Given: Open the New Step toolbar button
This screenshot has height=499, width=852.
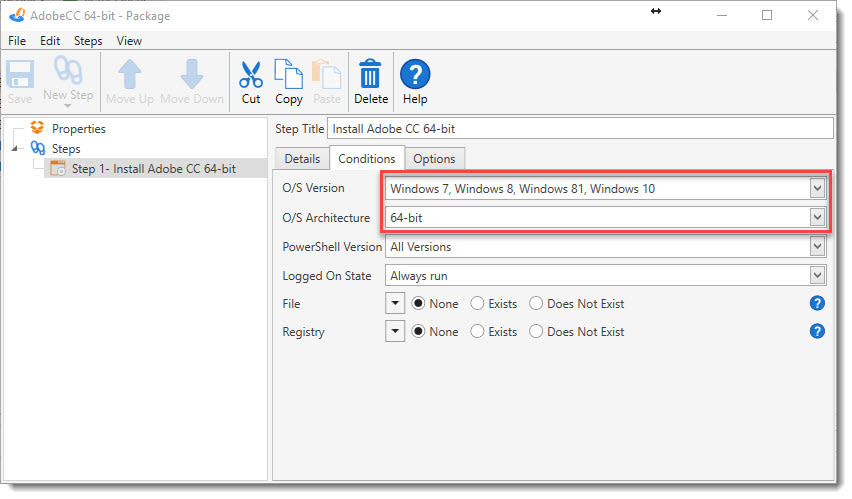Looking at the screenshot, I should coord(68,82).
